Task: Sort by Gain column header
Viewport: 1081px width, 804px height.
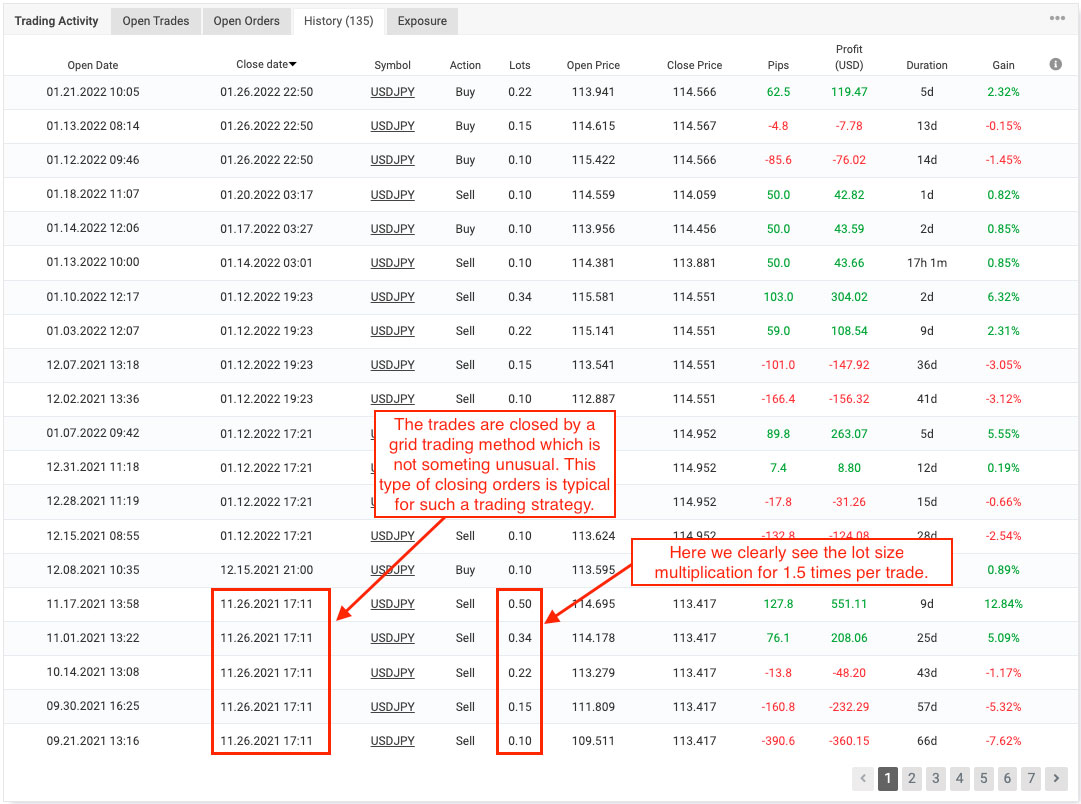Action: 1003,65
